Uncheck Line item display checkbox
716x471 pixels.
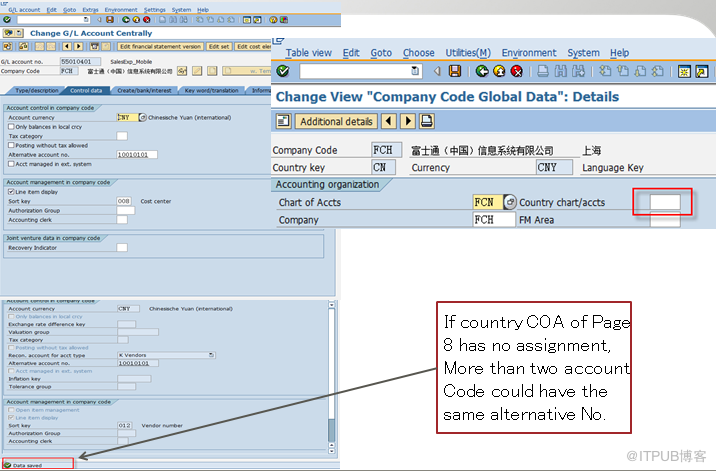click(x=10, y=191)
